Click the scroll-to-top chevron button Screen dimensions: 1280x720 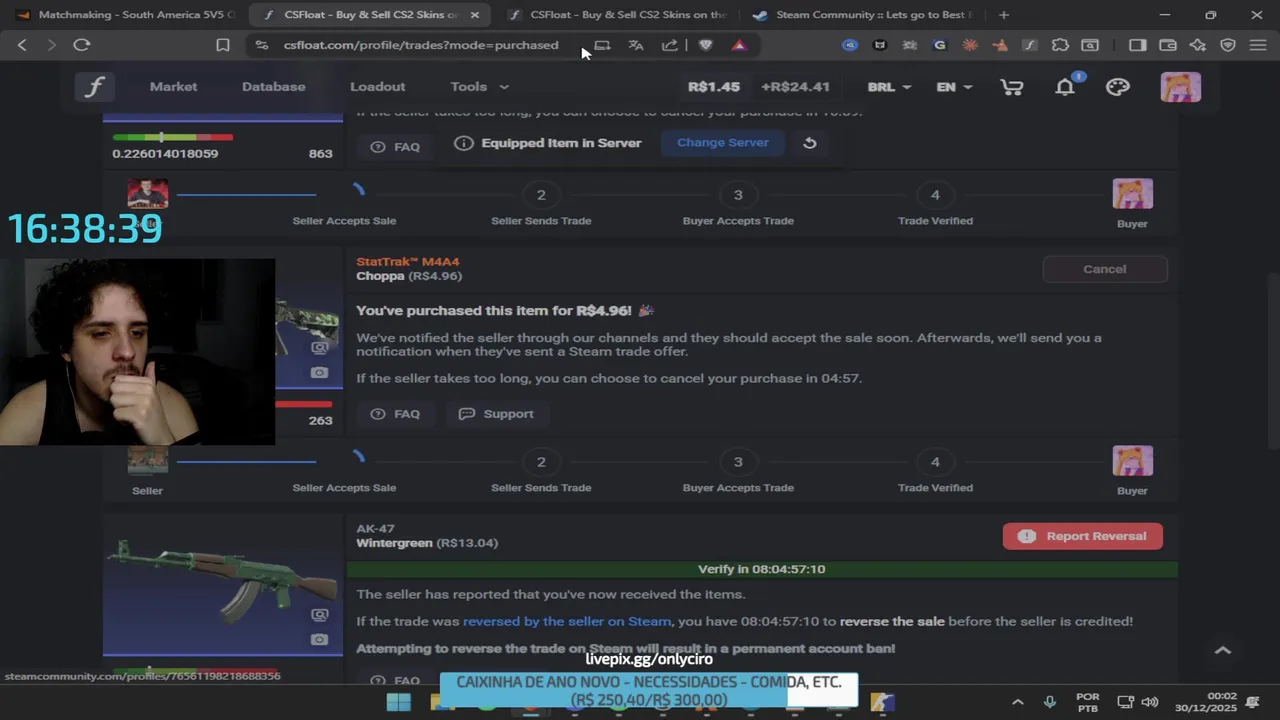point(1222,650)
